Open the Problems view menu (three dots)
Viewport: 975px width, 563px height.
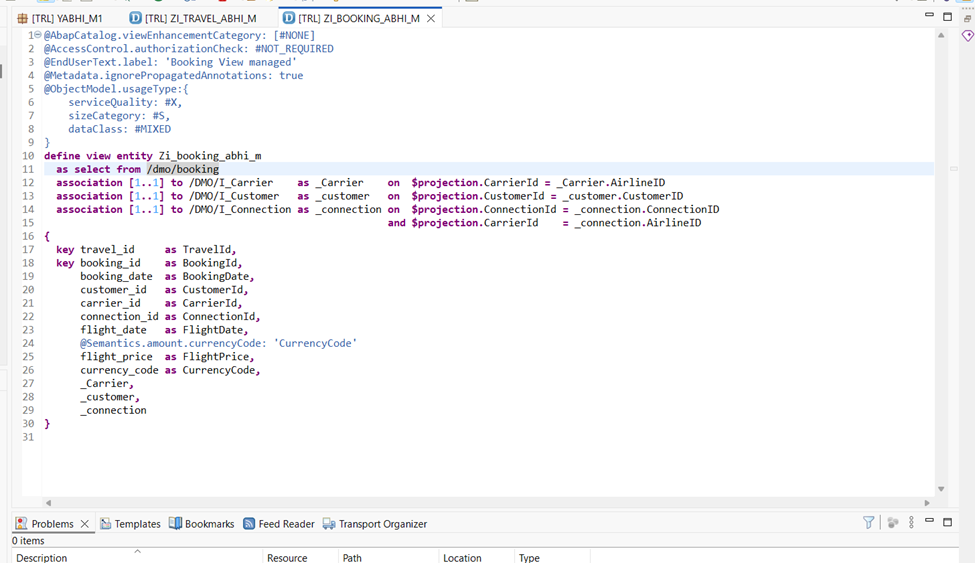tap(911, 523)
